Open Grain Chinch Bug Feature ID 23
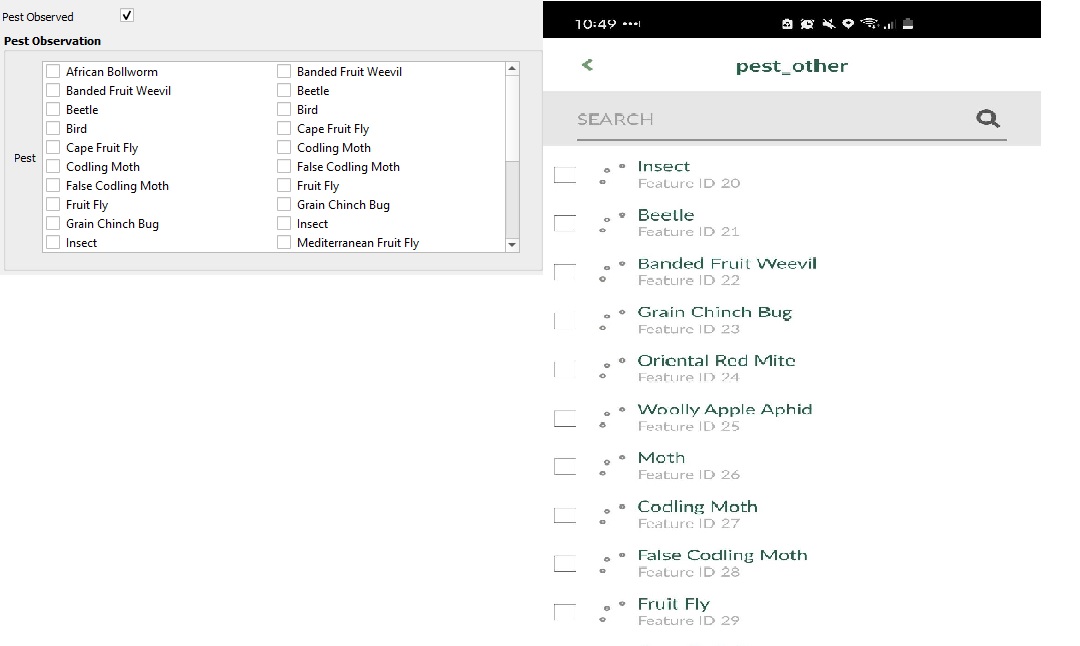Image resolution: width=1080 pixels, height=646 pixels. click(715, 320)
